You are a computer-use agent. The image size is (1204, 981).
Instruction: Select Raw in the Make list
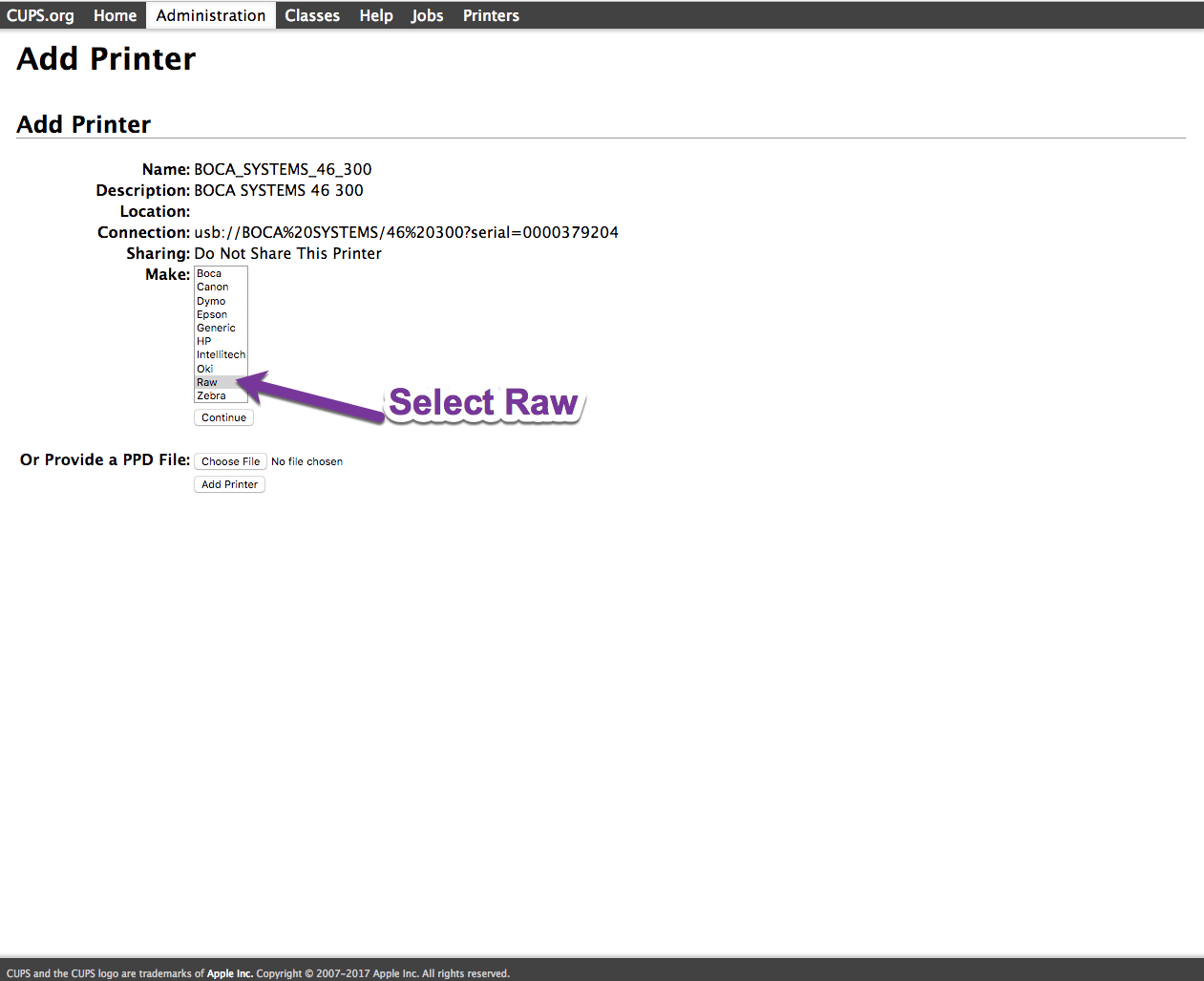coord(221,382)
